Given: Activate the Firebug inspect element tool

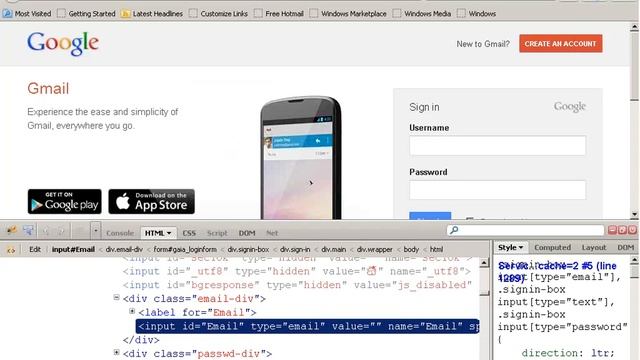Looking at the screenshot, I should pyautogui.click(x=28, y=231).
